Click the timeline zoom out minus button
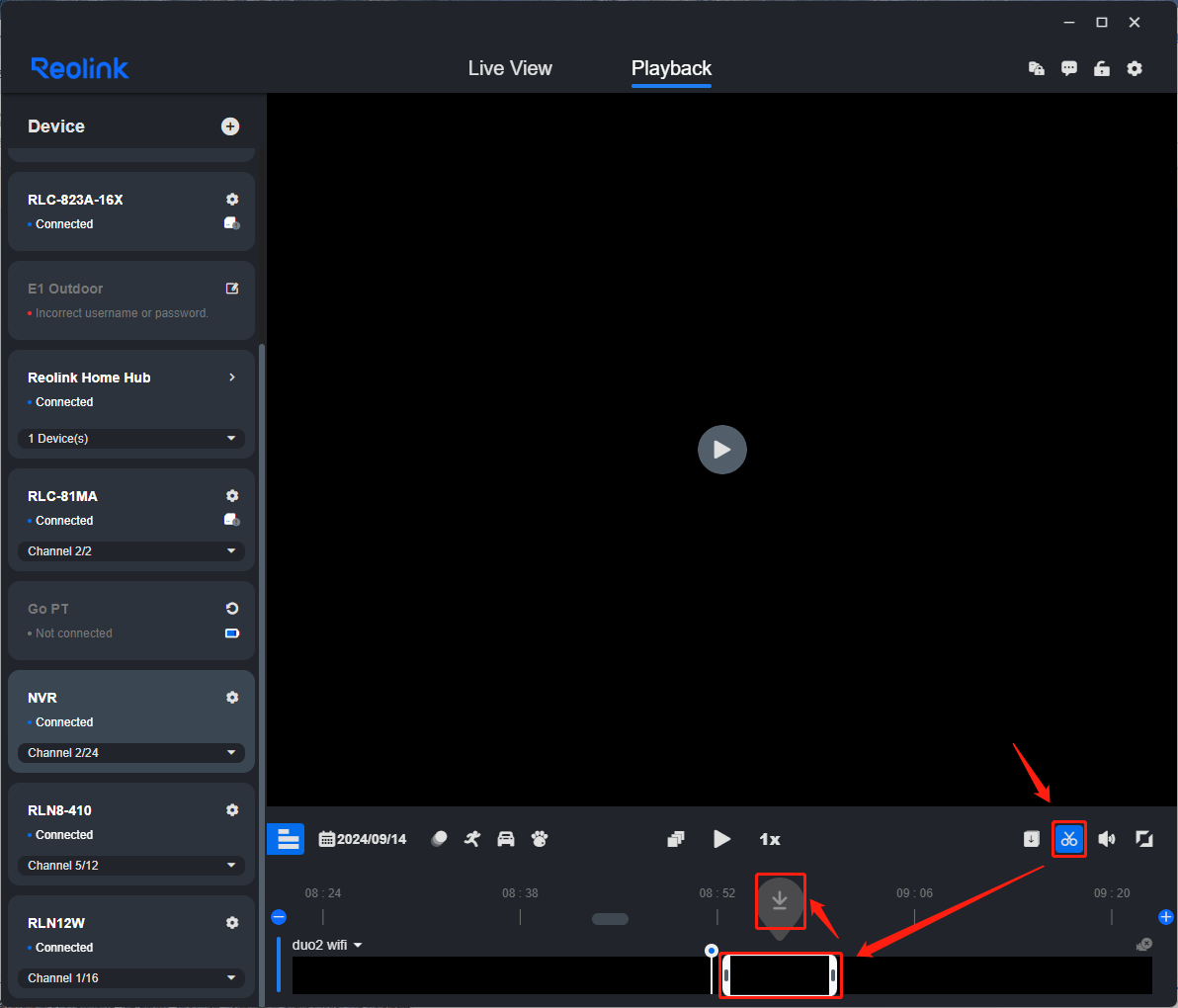This screenshot has width=1178, height=1008. pyautogui.click(x=279, y=917)
